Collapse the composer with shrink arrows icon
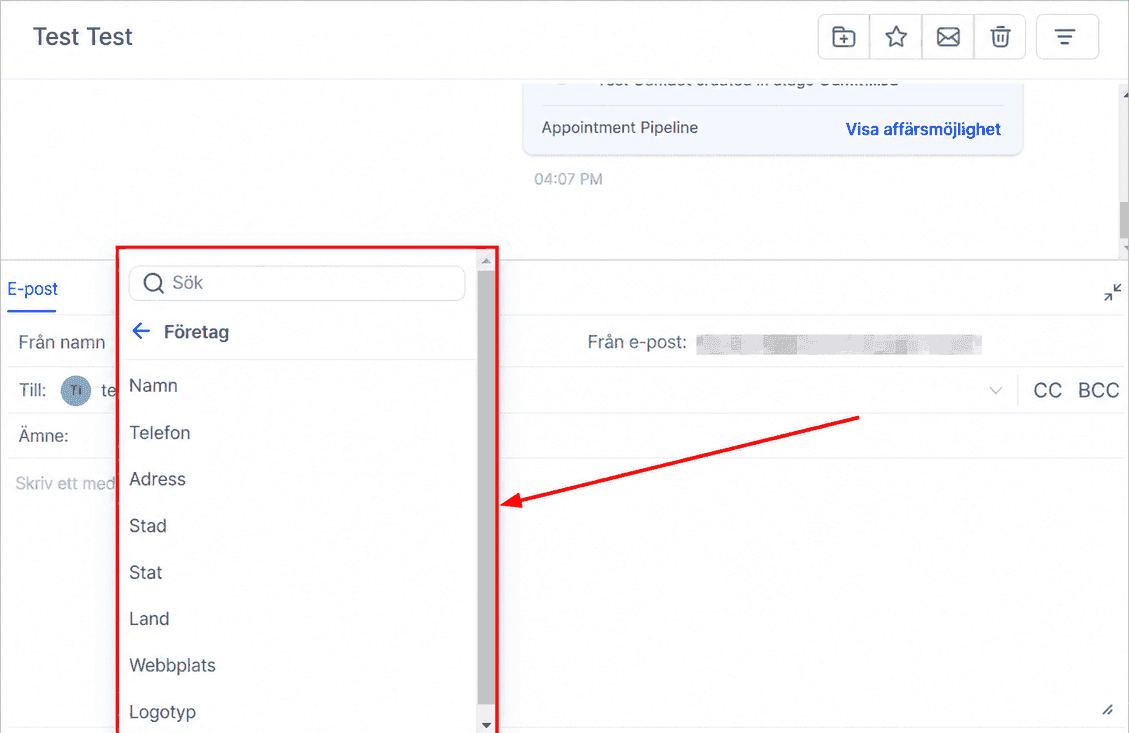 click(1112, 292)
